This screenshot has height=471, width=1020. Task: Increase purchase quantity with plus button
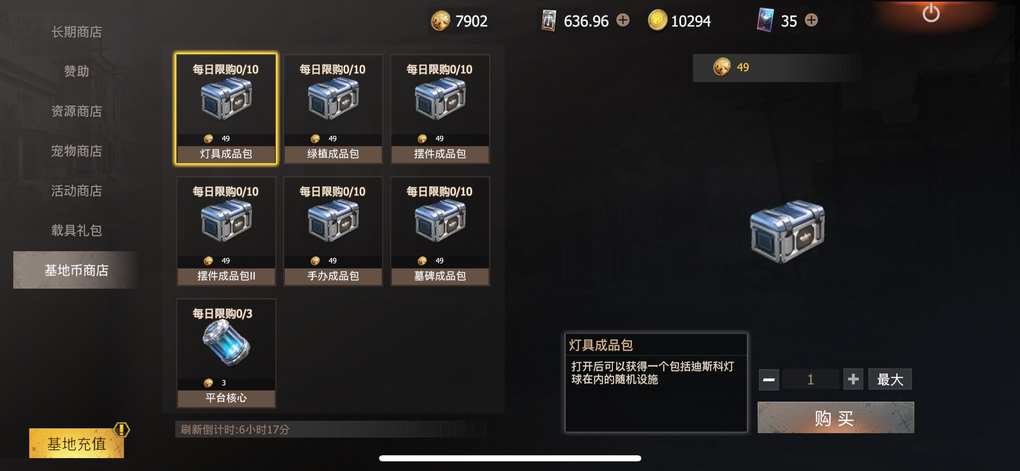pos(852,379)
